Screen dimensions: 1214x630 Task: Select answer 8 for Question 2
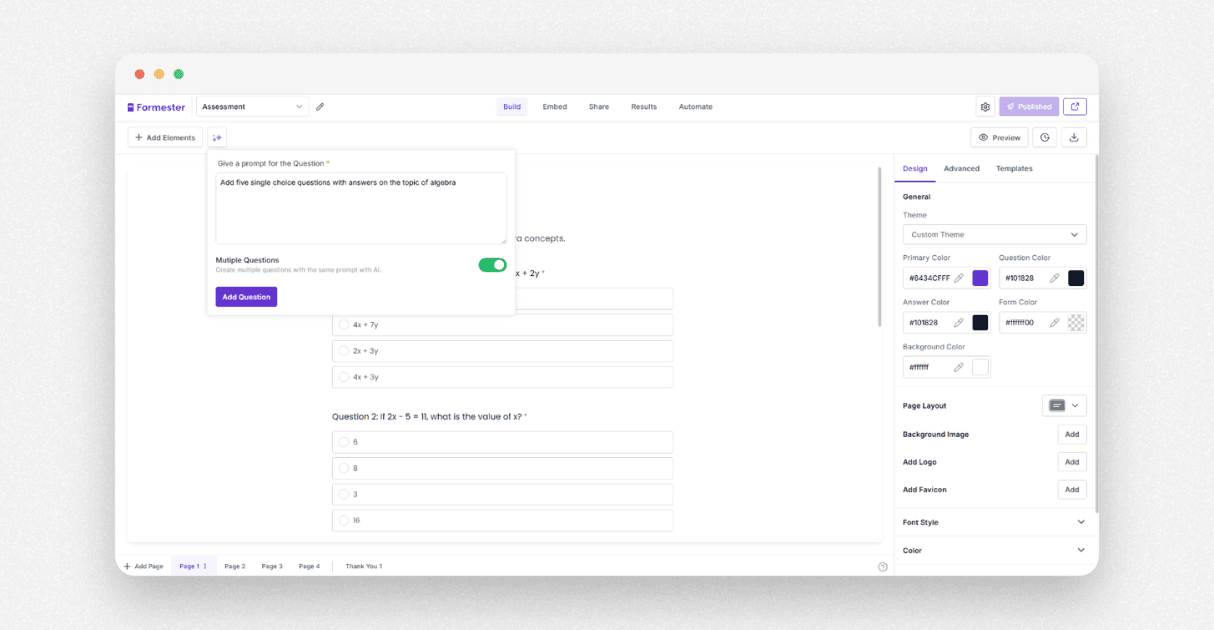500,468
